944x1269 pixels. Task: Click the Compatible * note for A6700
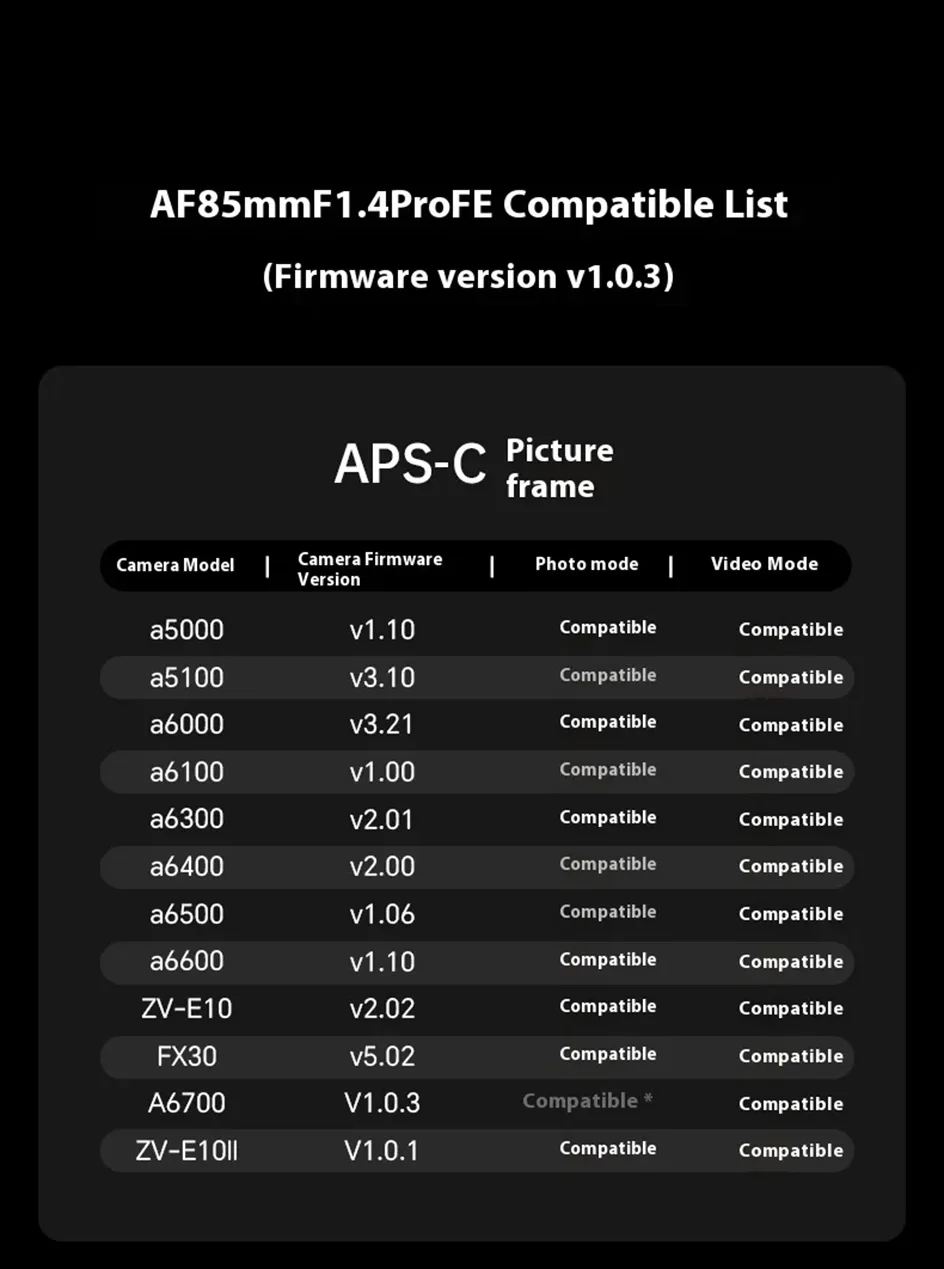(588, 1101)
